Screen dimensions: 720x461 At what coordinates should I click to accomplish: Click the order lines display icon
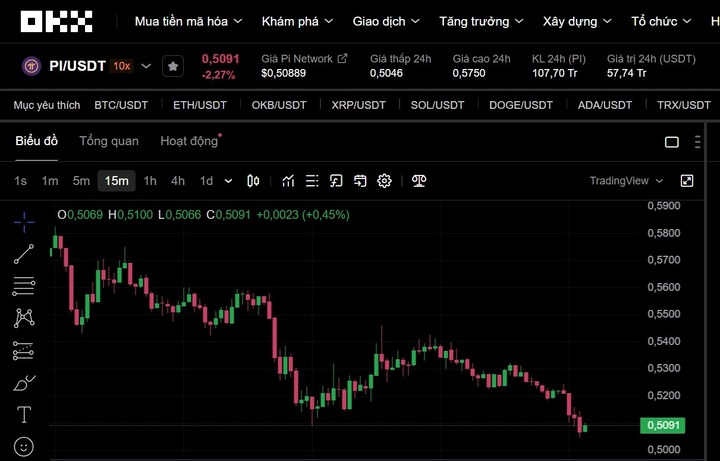coord(312,181)
